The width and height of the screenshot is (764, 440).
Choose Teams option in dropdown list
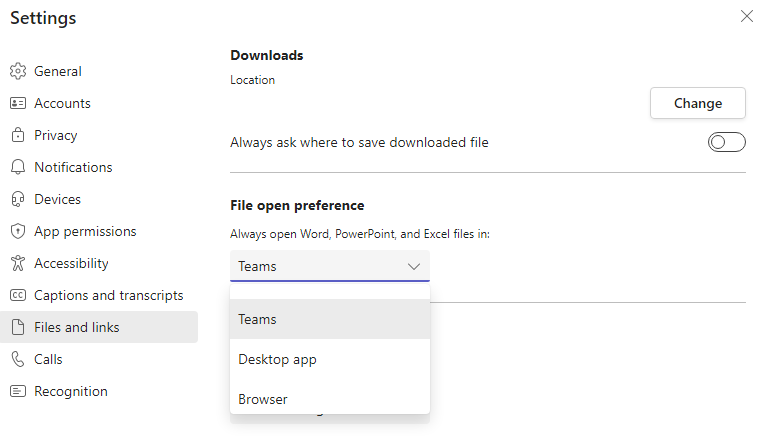coord(330,319)
